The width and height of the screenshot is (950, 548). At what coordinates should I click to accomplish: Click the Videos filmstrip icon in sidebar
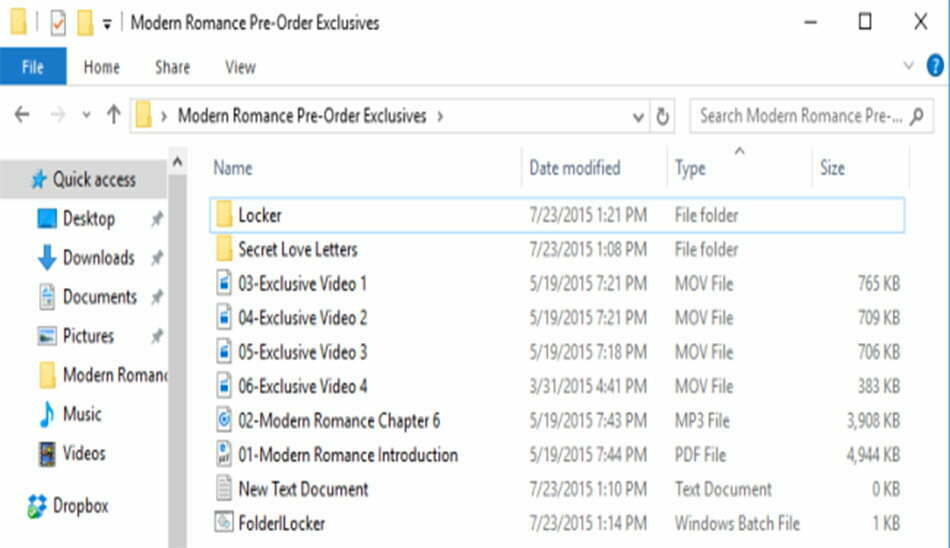pyautogui.click(x=47, y=454)
